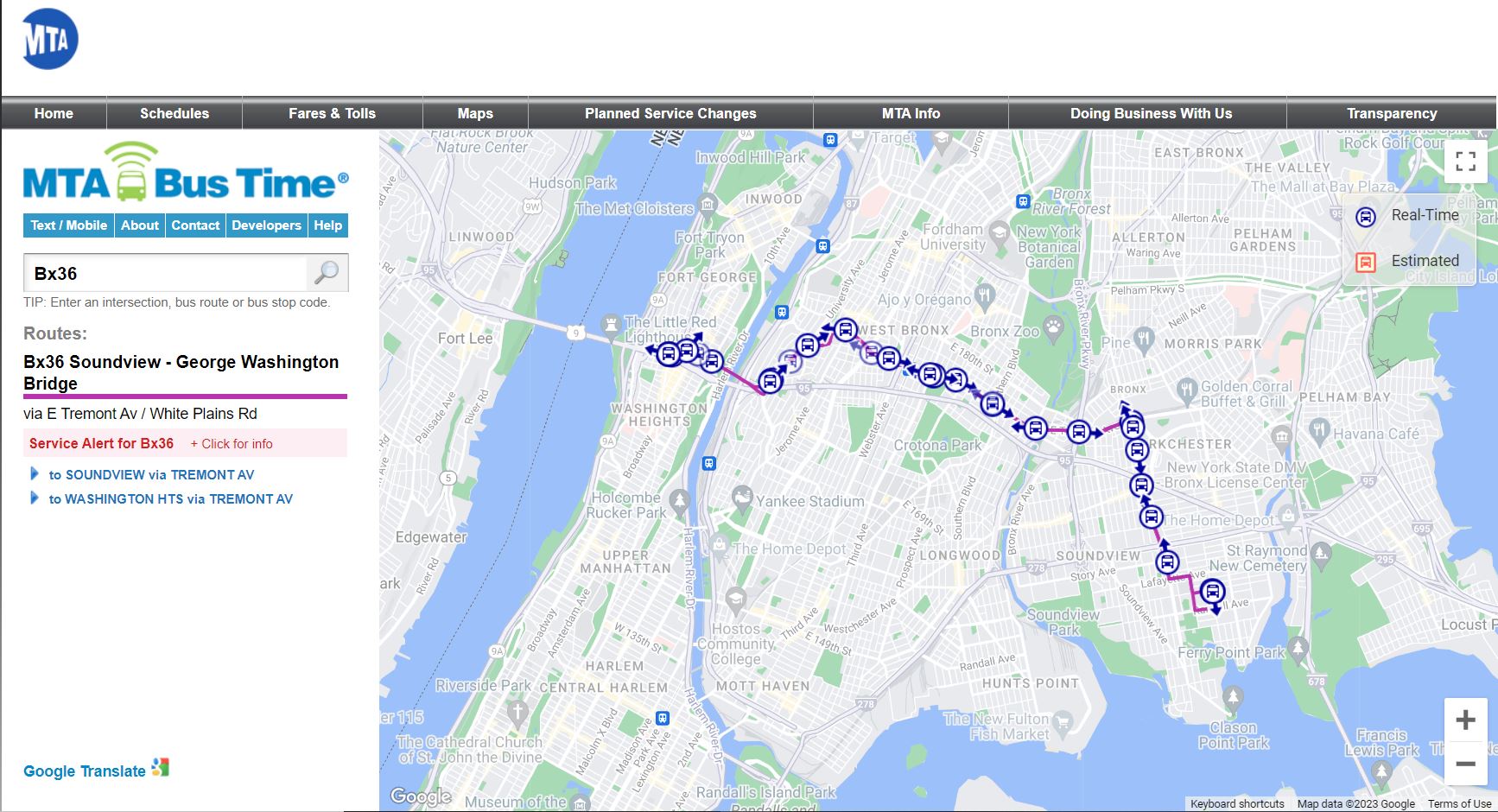
Task: Click the Yankee Stadium map pin
Action: coord(741,498)
